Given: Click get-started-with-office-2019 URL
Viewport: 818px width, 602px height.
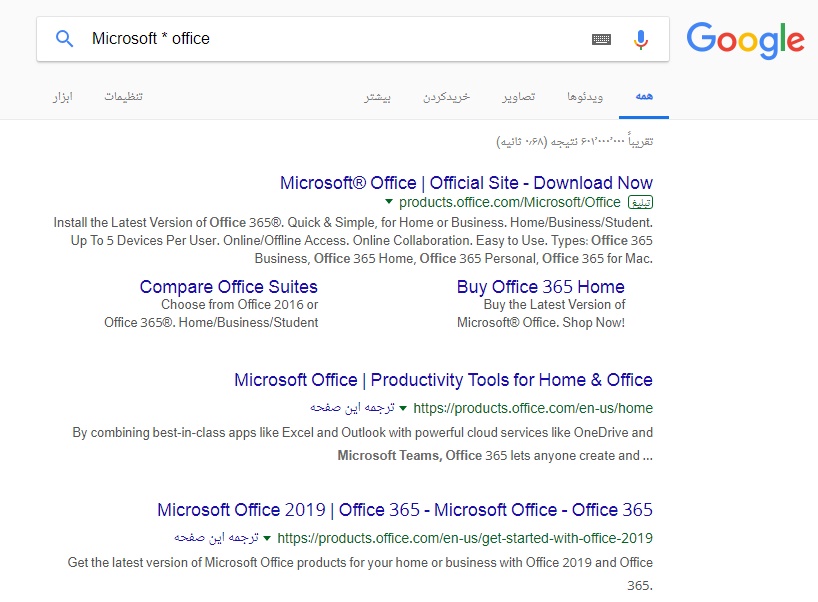Looking at the screenshot, I should coord(465,538).
